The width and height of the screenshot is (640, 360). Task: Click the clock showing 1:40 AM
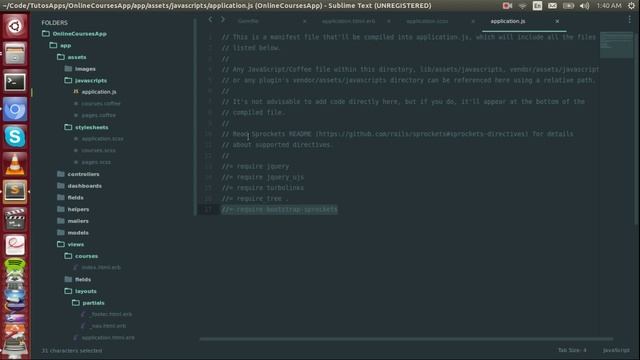click(609, 6)
